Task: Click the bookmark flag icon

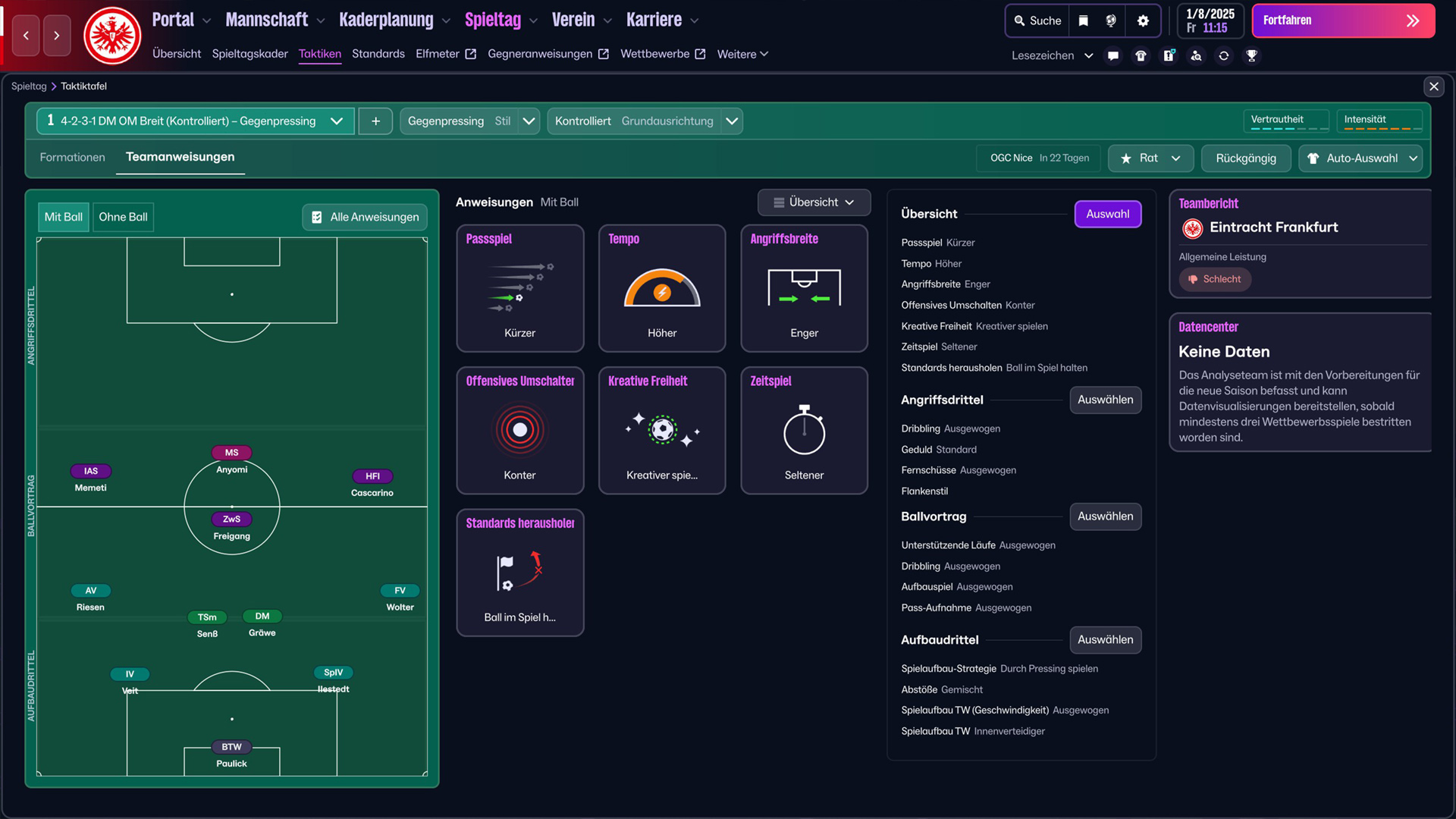Action: point(1083,20)
